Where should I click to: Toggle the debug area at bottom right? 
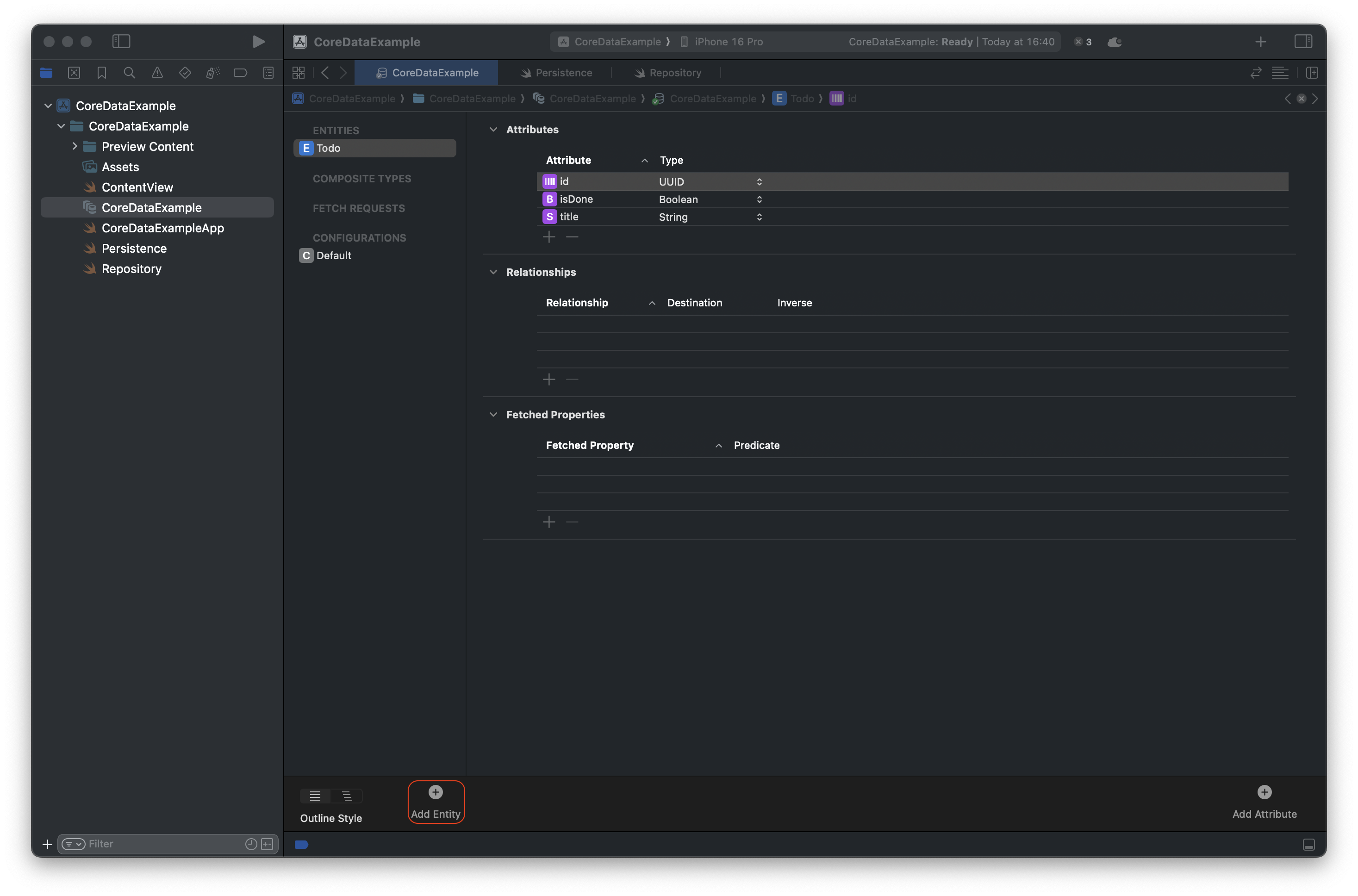pos(1309,844)
